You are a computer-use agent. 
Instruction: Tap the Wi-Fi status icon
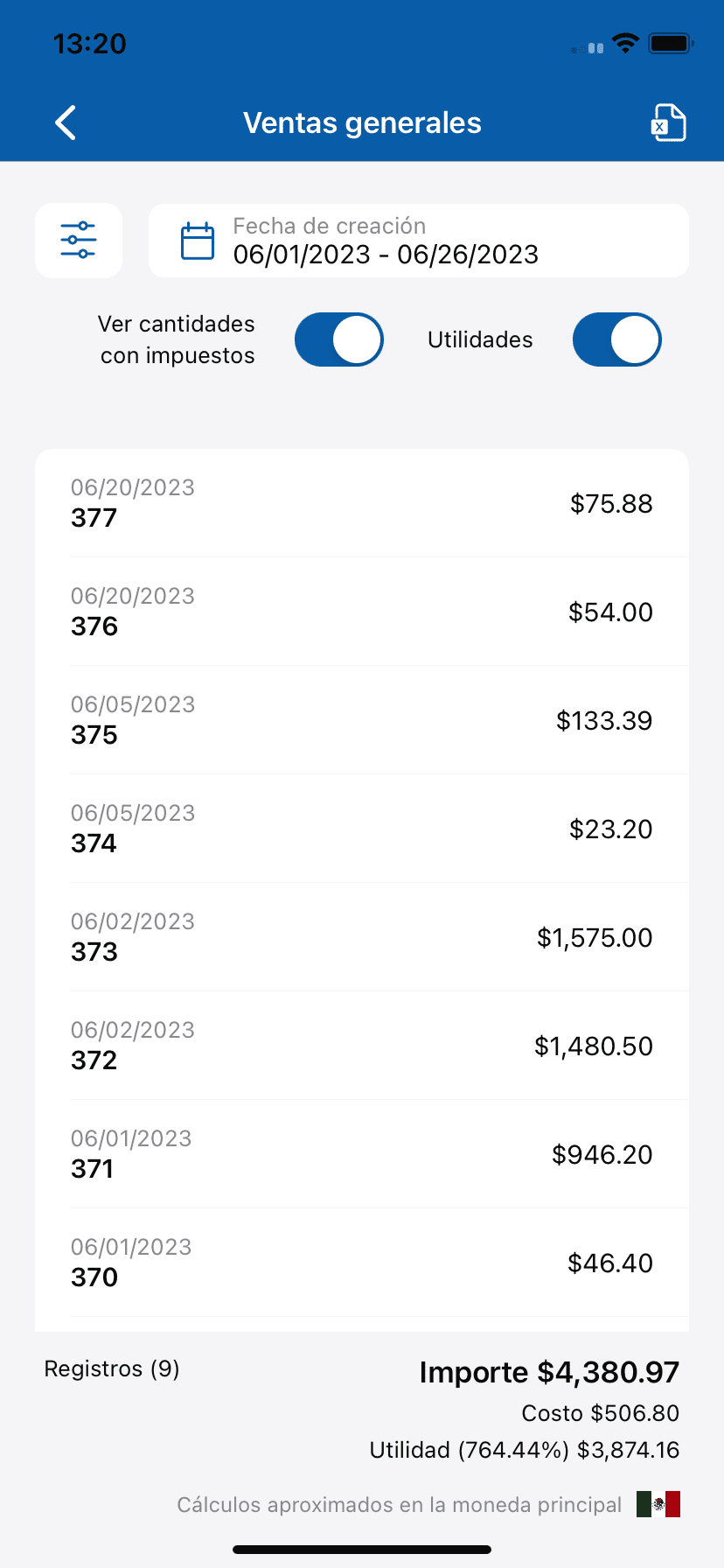(x=625, y=43)
